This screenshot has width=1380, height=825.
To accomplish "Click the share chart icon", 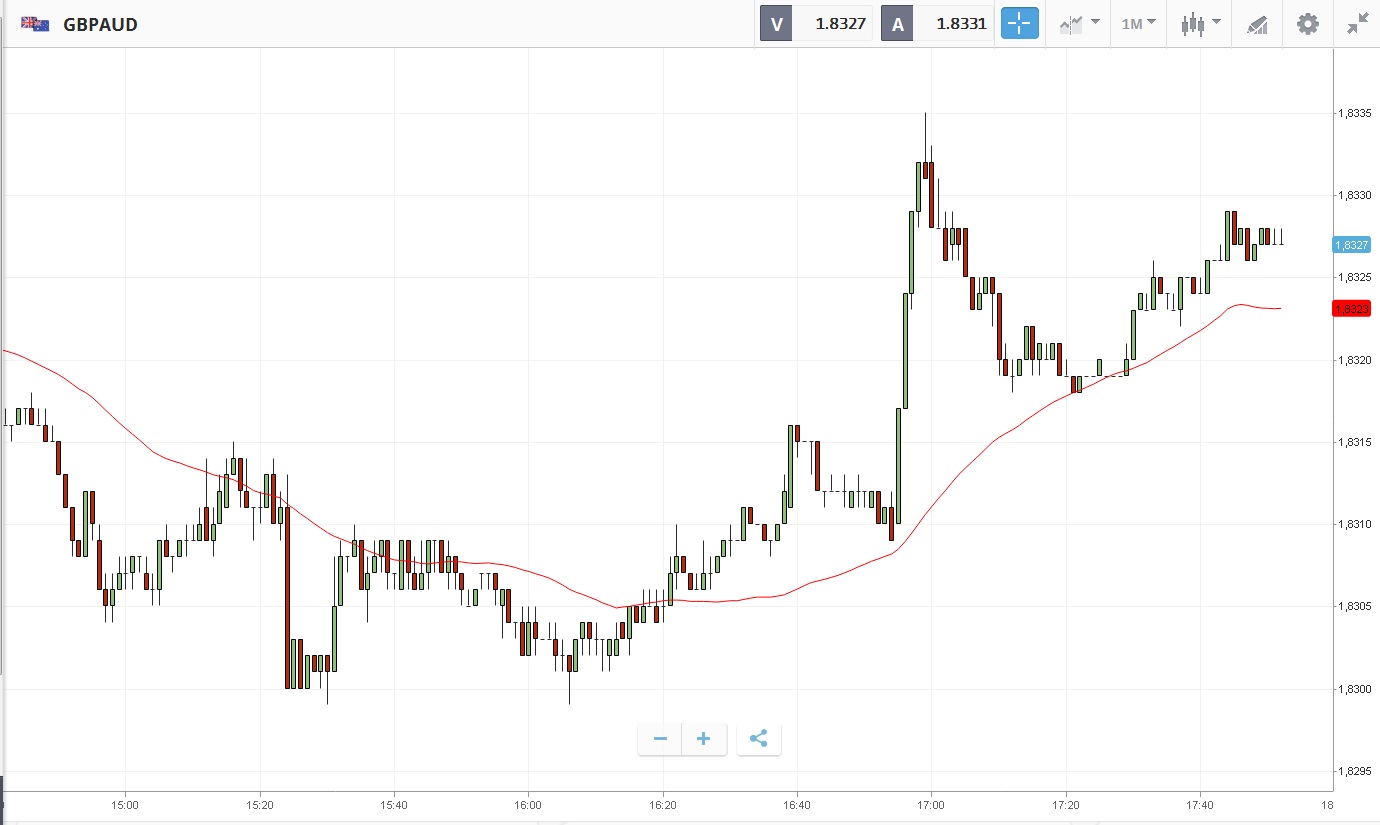I will point(758,739).
